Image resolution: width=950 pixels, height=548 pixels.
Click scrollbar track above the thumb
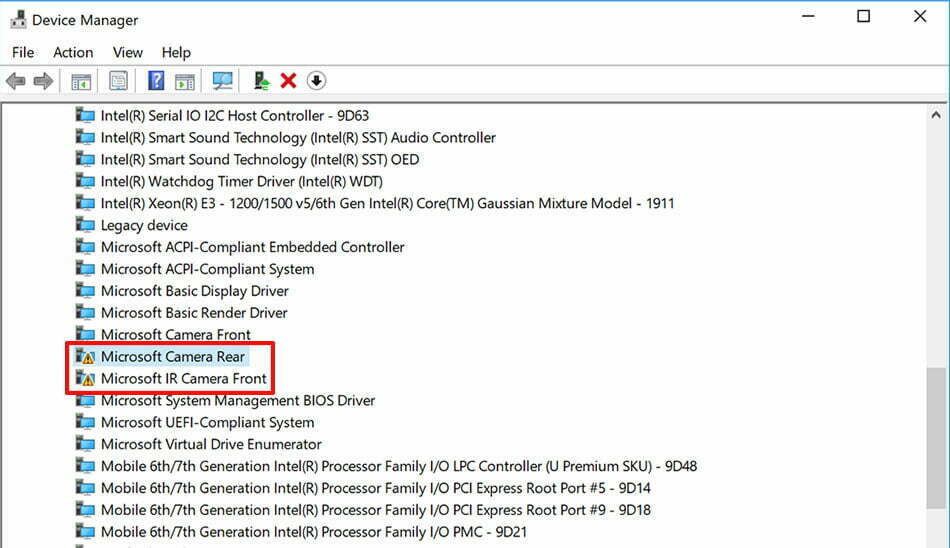click(x=936, y=246)
